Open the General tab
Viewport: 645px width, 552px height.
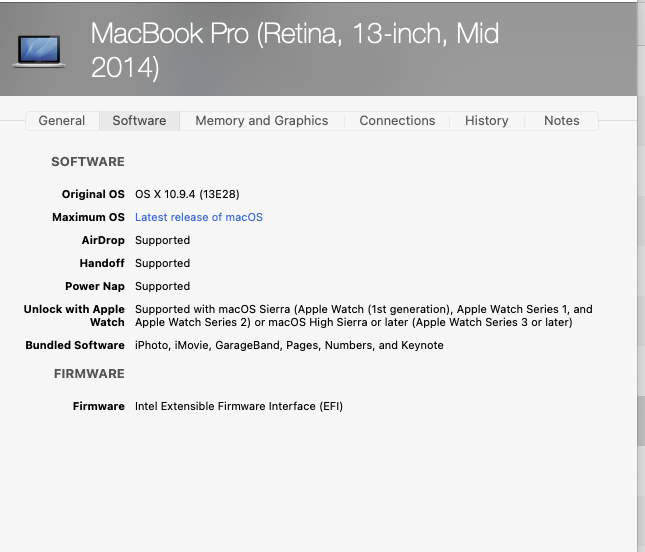point(62,121)
